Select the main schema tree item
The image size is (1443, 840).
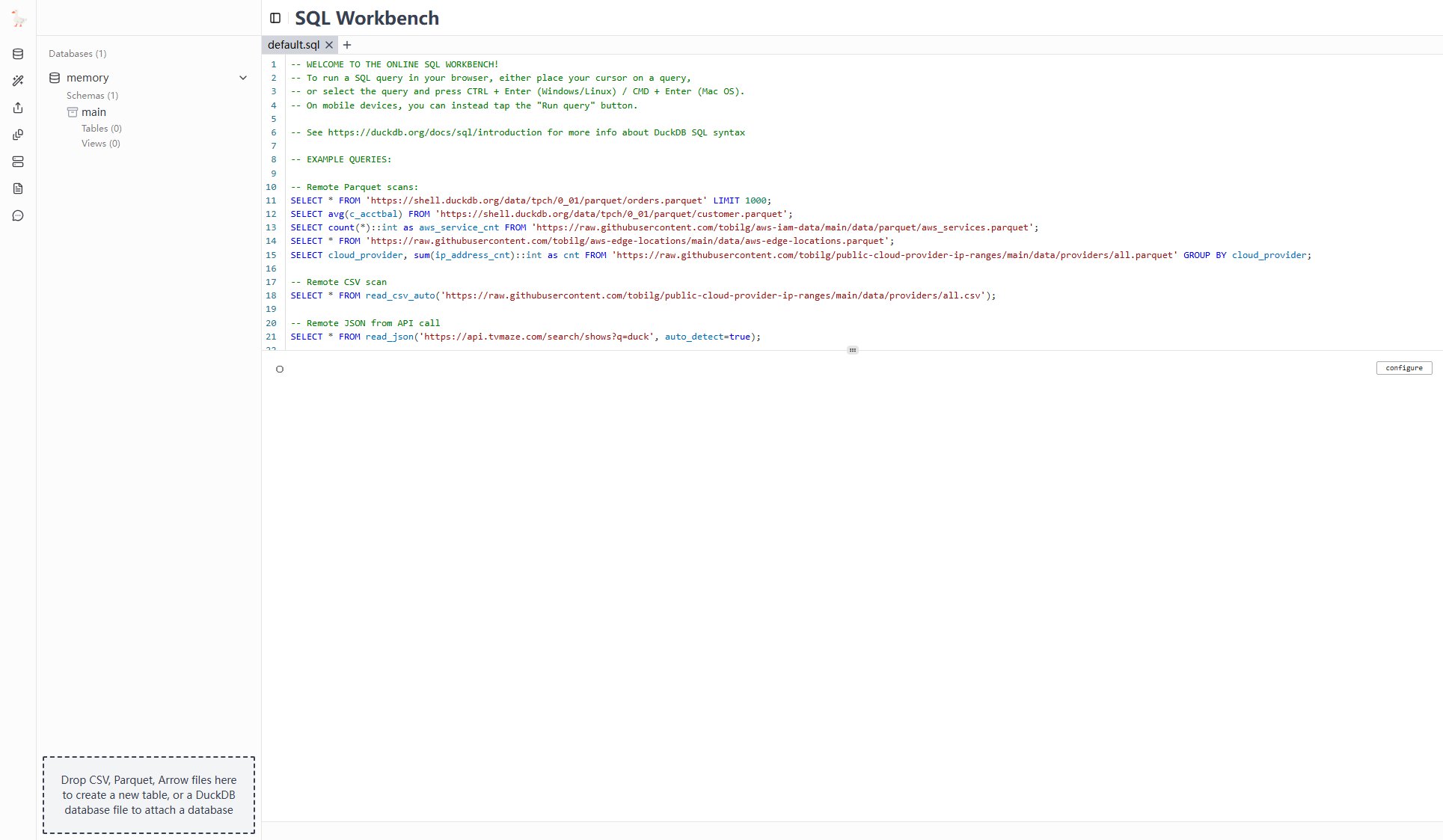pyautogui.click(x=94, y=112)
